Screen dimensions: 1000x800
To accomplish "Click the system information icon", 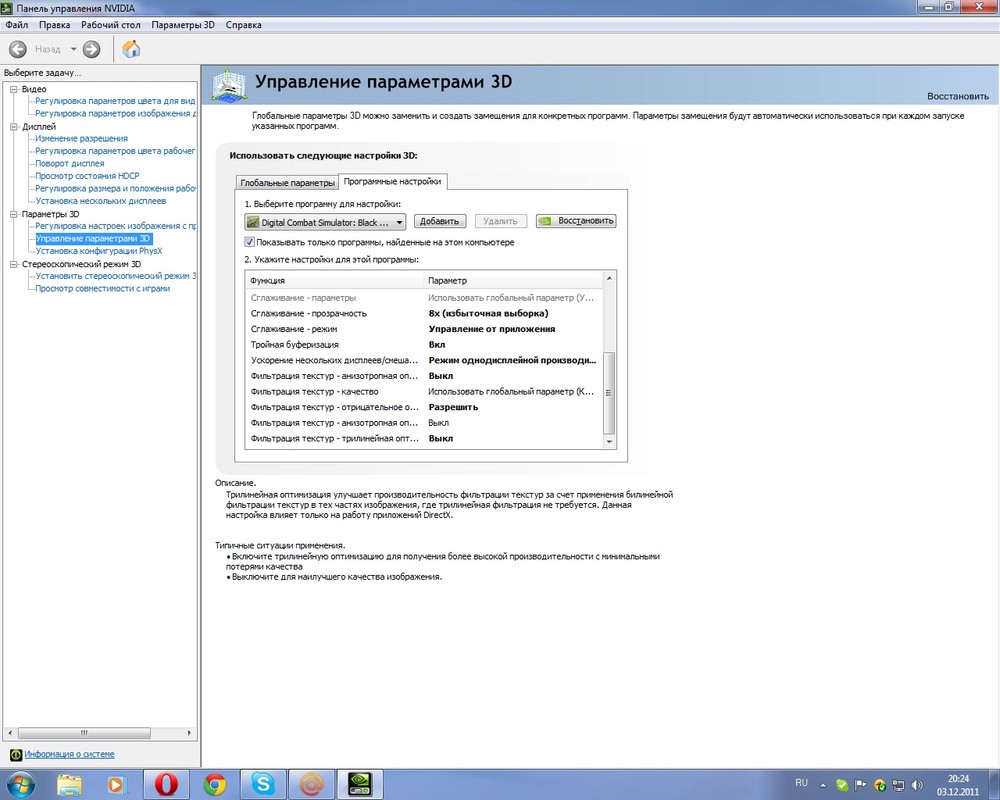I will (x=16, y=755).
